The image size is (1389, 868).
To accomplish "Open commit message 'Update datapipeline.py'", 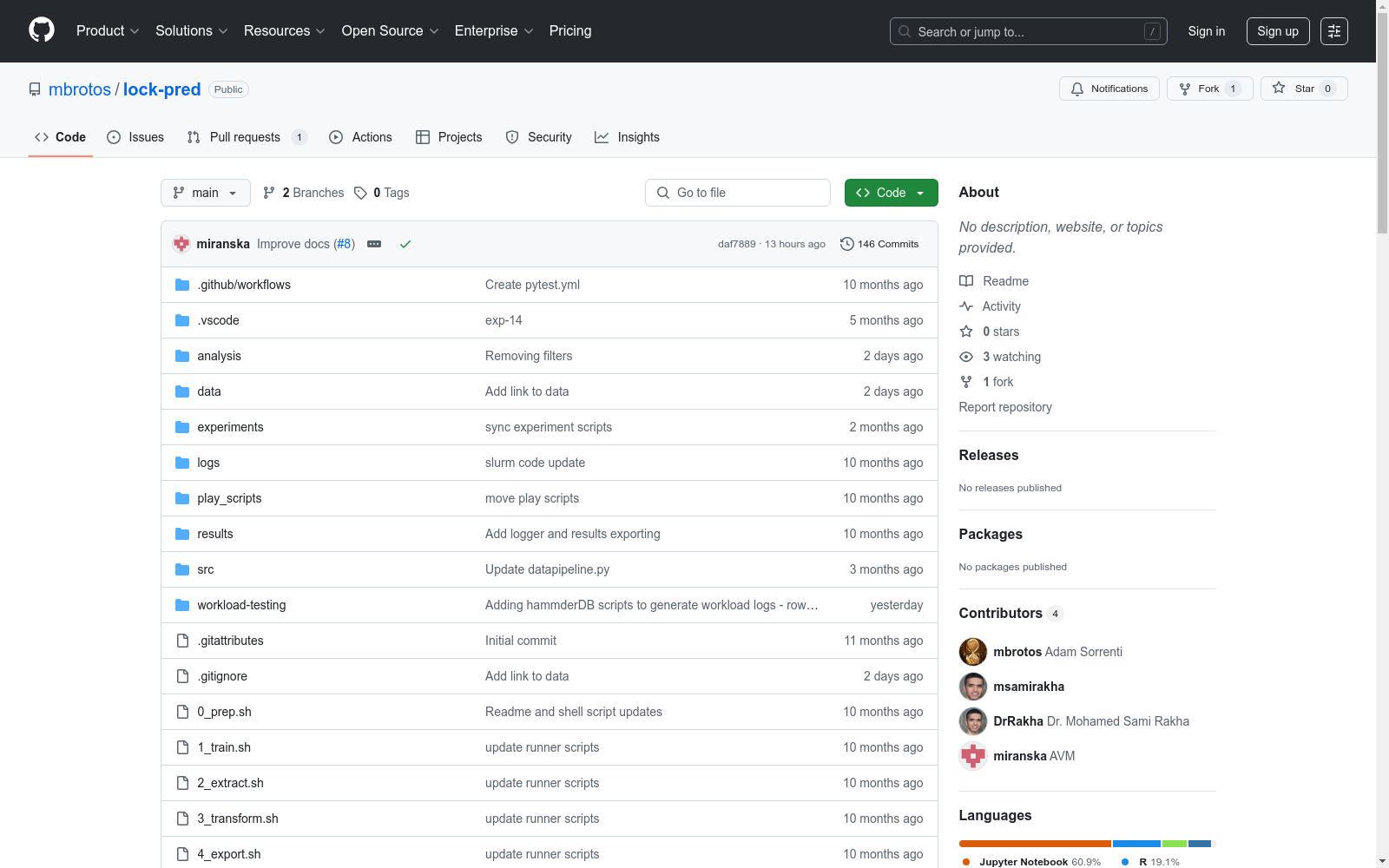I will click(x=547, y=569).
